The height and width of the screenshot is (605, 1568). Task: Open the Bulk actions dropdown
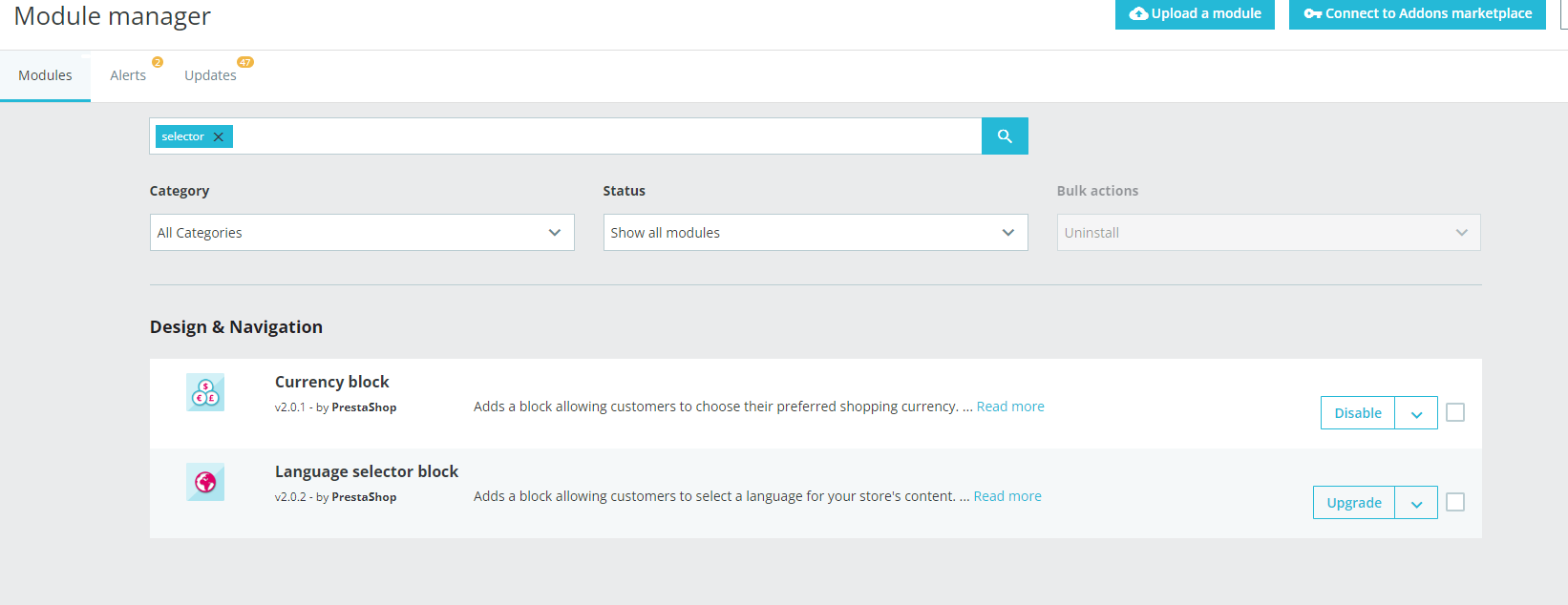point(1268,233)
